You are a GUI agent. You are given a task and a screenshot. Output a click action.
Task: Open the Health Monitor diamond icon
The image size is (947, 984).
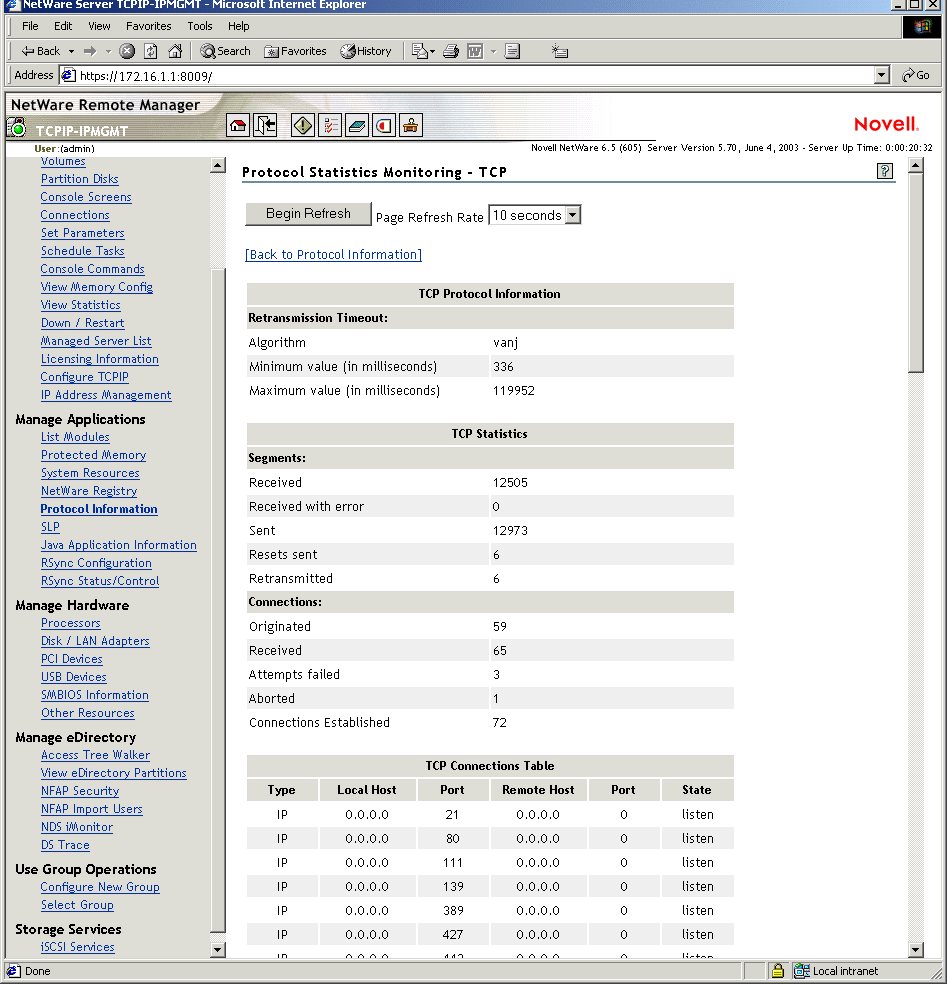(x=304, y=125)
